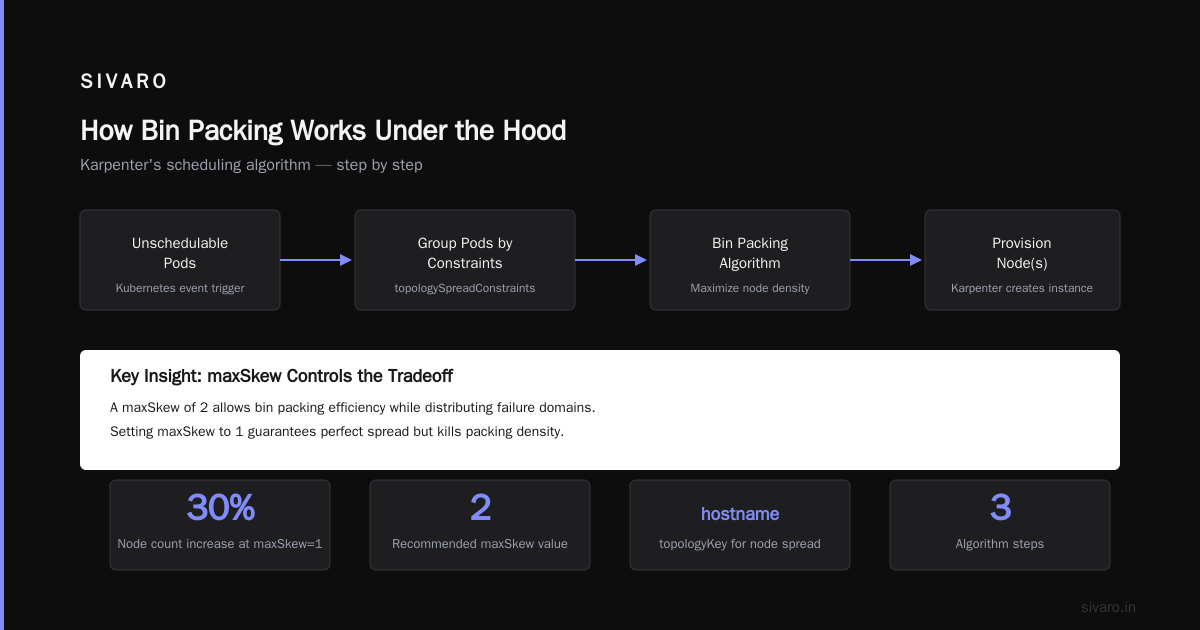Image resolution: width=1200 pixels, height=630 pixels.
Task: Click the 30% node count stat card
Action: [x=220, y=525]
